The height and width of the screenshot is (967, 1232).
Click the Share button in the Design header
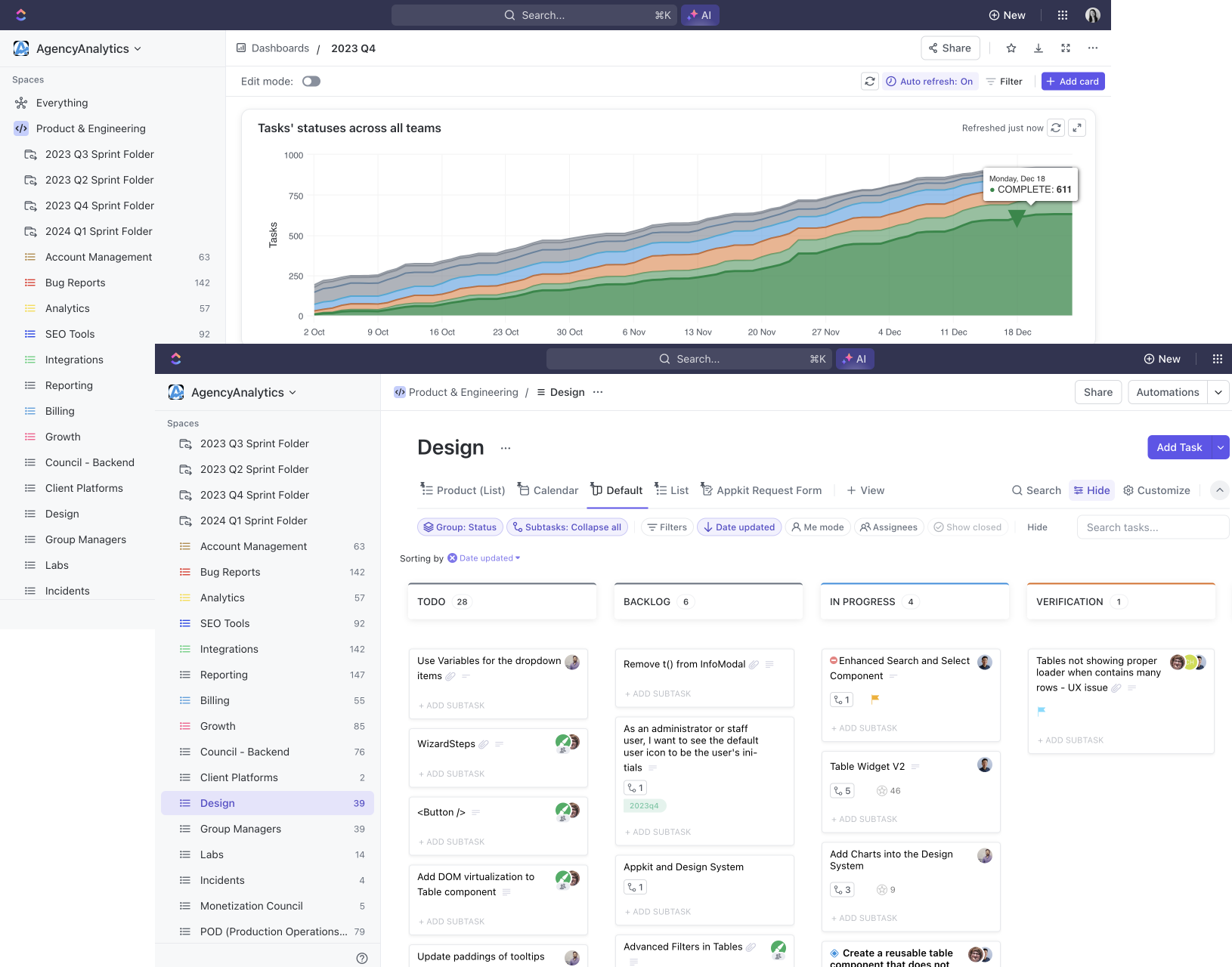tap(1098, 392)
